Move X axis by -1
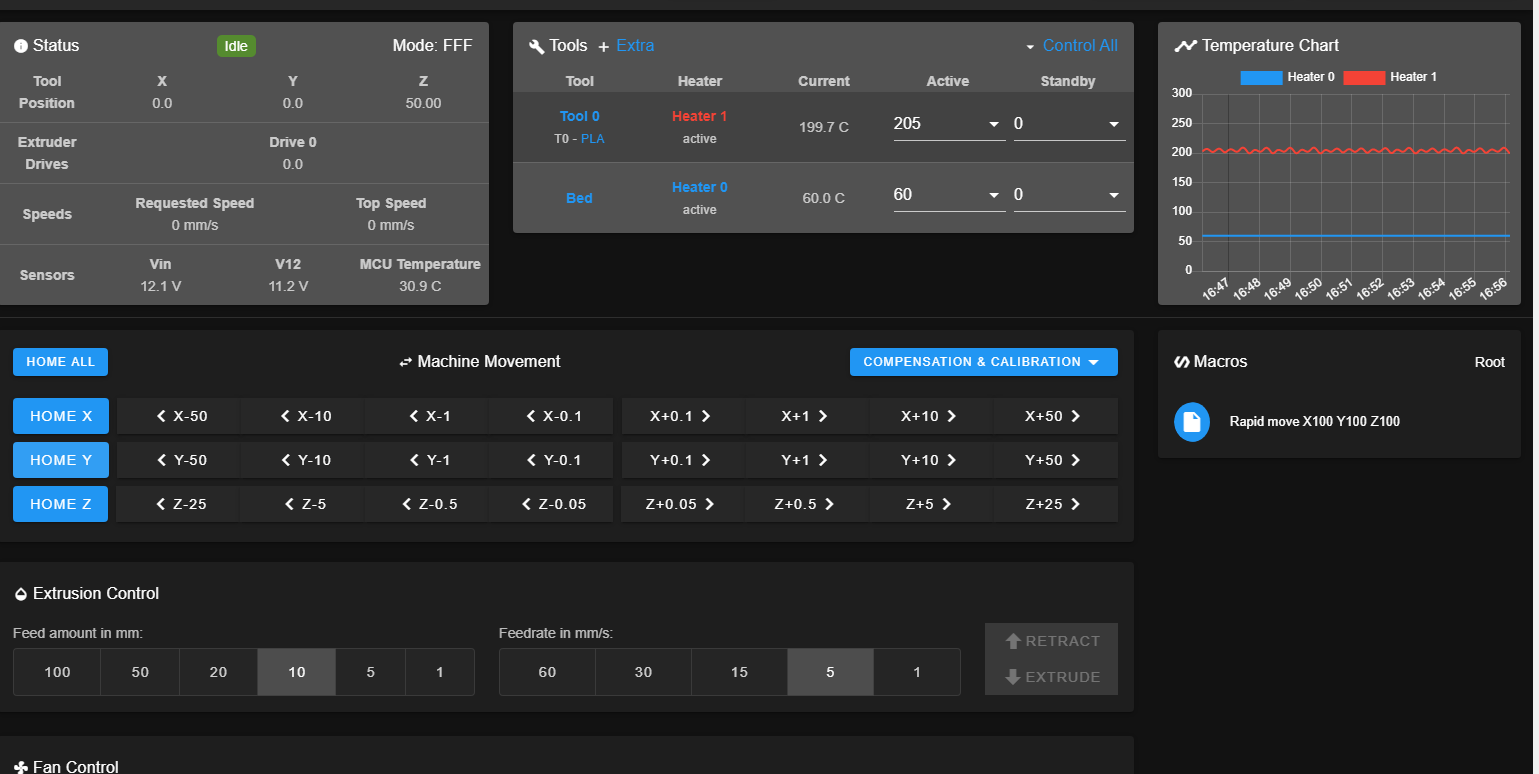Viewport: 1539px width, 774px height. point(427,416)
